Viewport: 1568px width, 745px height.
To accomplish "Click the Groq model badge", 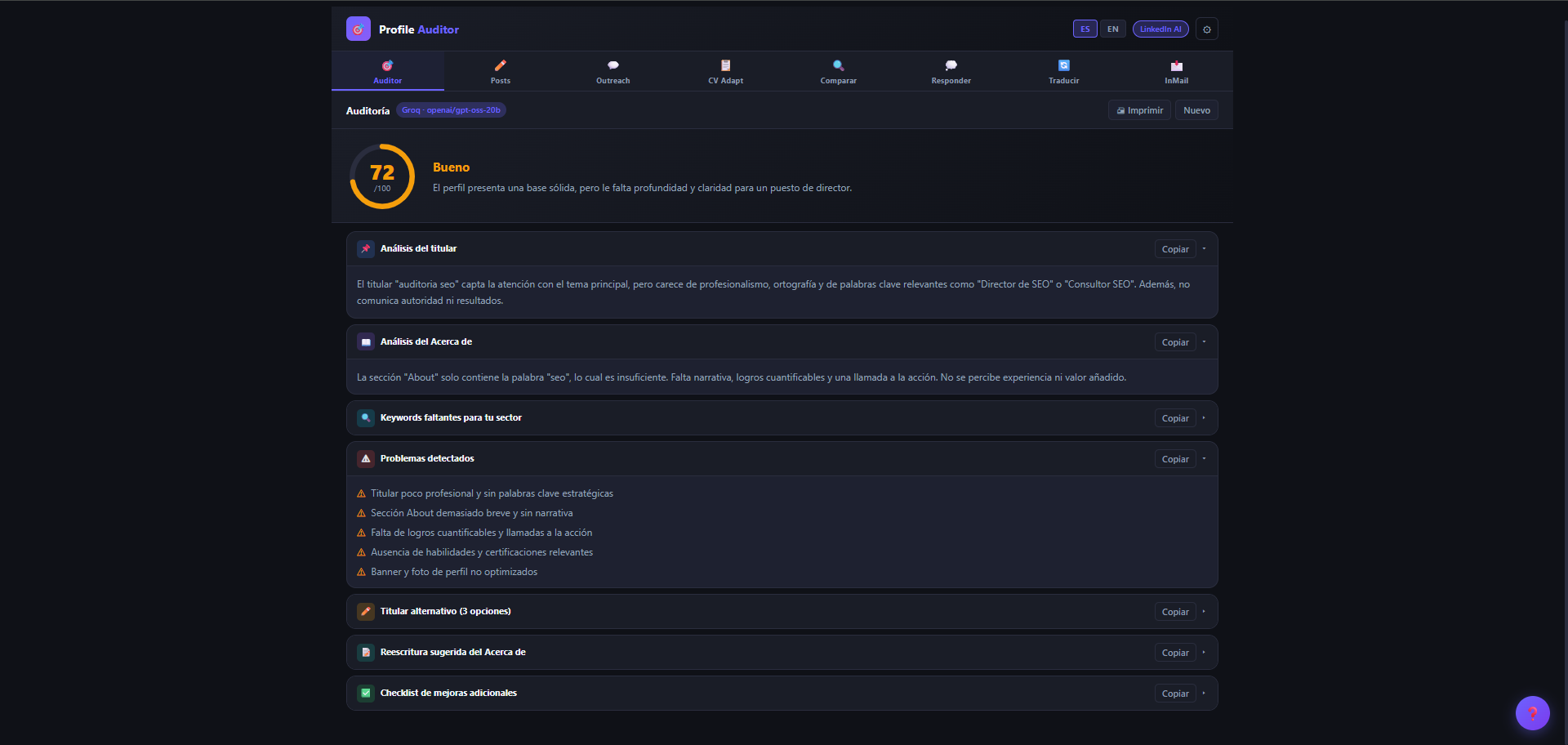I will 451,110.
